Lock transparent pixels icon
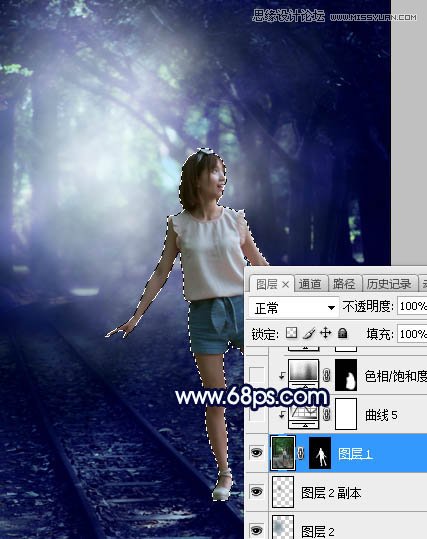Viewport: 427px width, 539px height. click(x=292, y=333)
